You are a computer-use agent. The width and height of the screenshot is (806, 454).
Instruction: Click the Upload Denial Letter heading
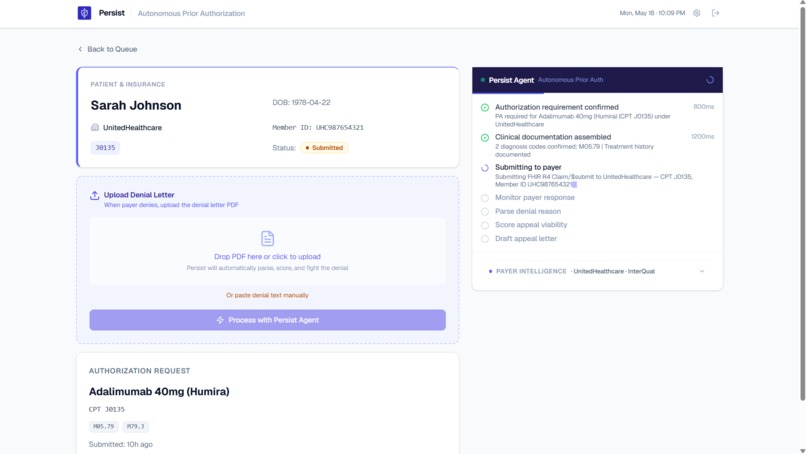(x=139, y=195)
